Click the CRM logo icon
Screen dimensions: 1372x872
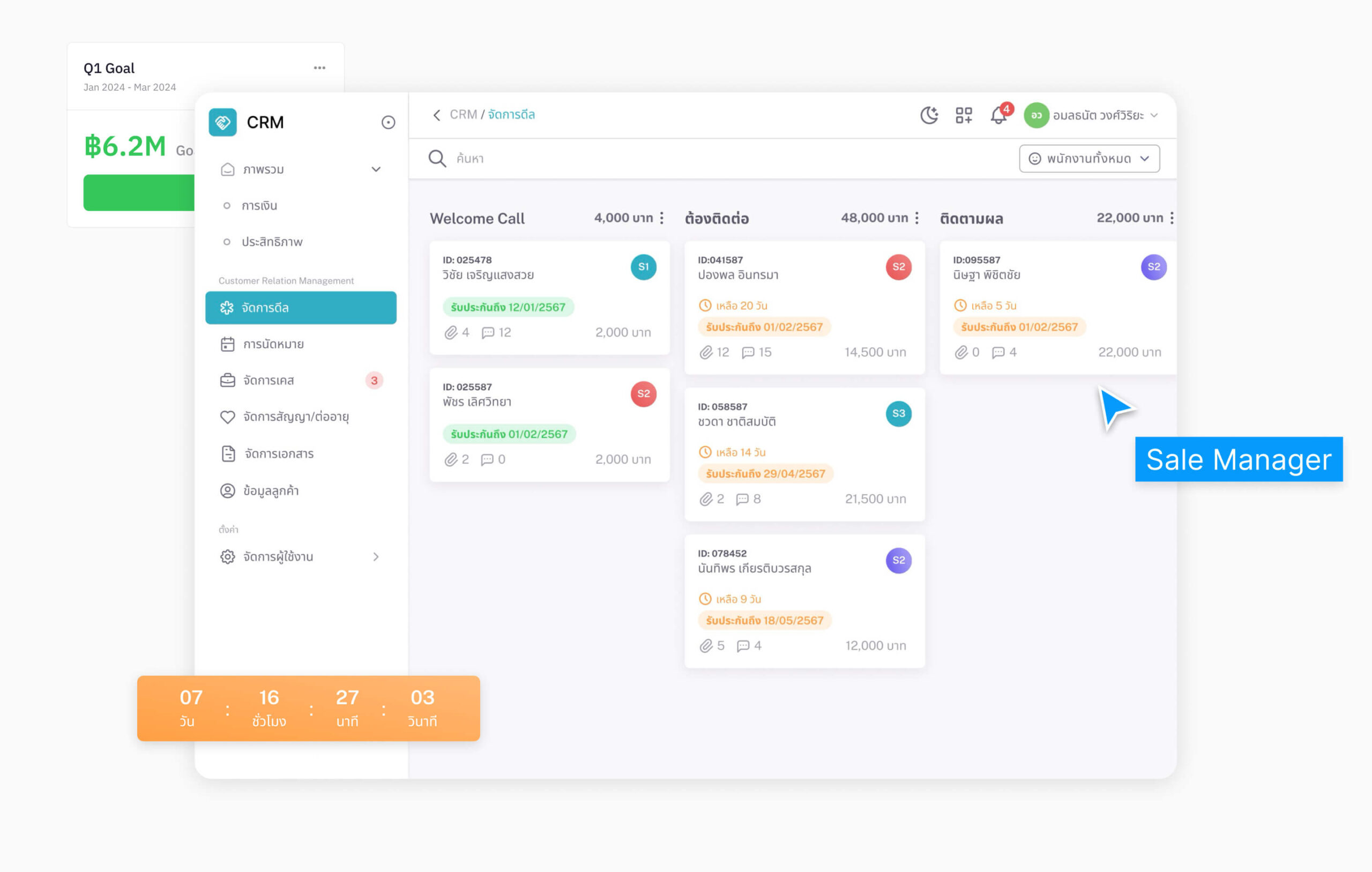click(222, 122)
